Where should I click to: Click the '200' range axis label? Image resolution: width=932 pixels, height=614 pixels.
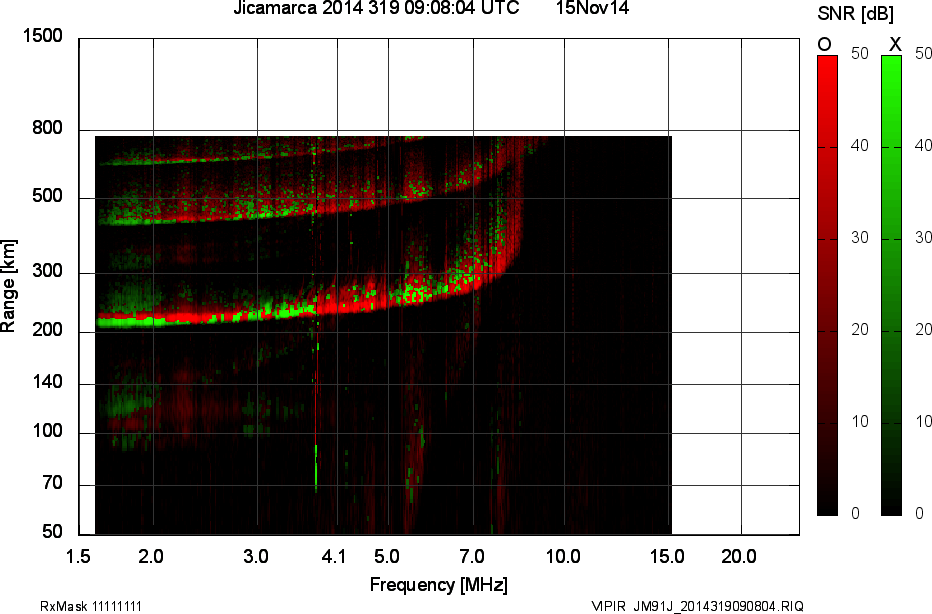tap(47, 330)
